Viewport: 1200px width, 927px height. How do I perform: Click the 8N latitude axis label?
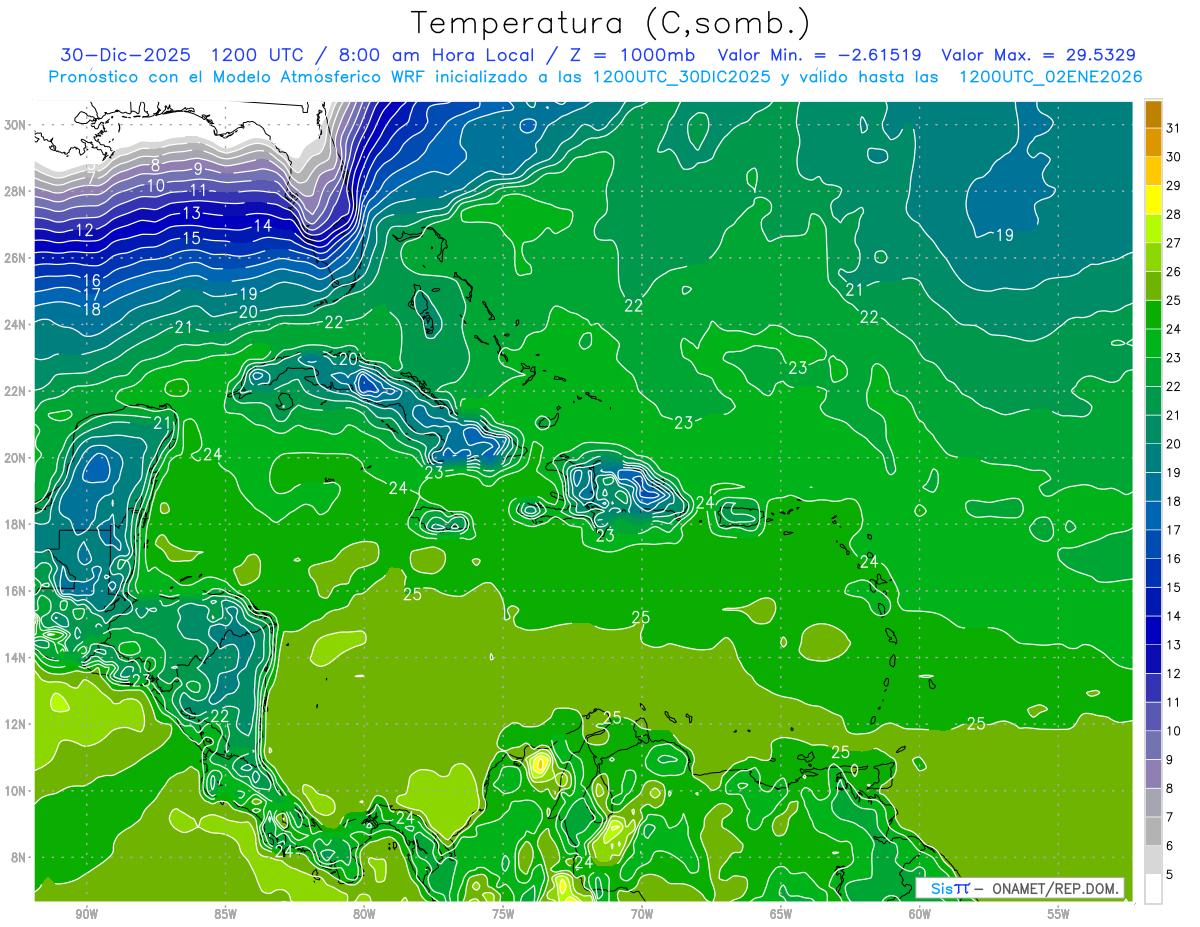(19, 858)
